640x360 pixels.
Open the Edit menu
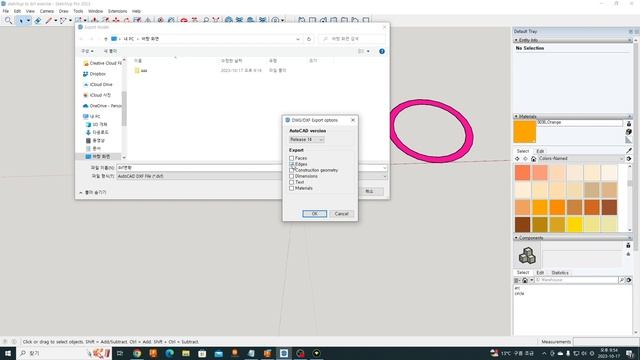(x=17, y=11)
